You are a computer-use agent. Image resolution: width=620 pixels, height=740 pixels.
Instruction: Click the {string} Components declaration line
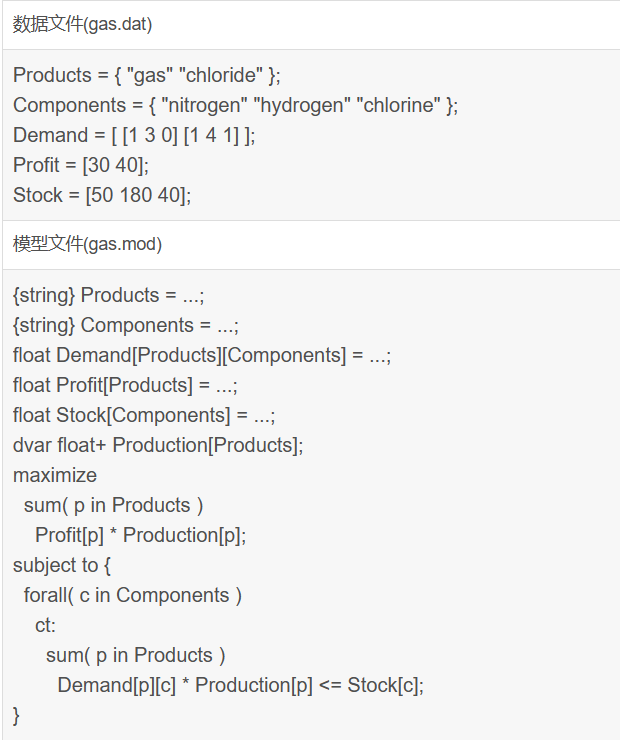[126, 326]
